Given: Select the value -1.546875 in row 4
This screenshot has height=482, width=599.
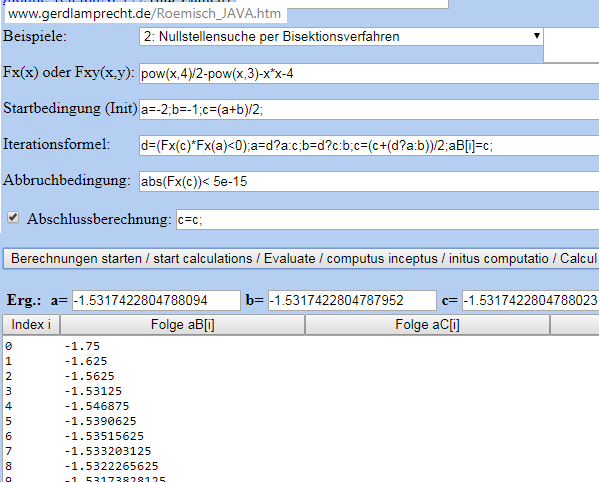Looking at the screenshot, I should pos(97,406).
